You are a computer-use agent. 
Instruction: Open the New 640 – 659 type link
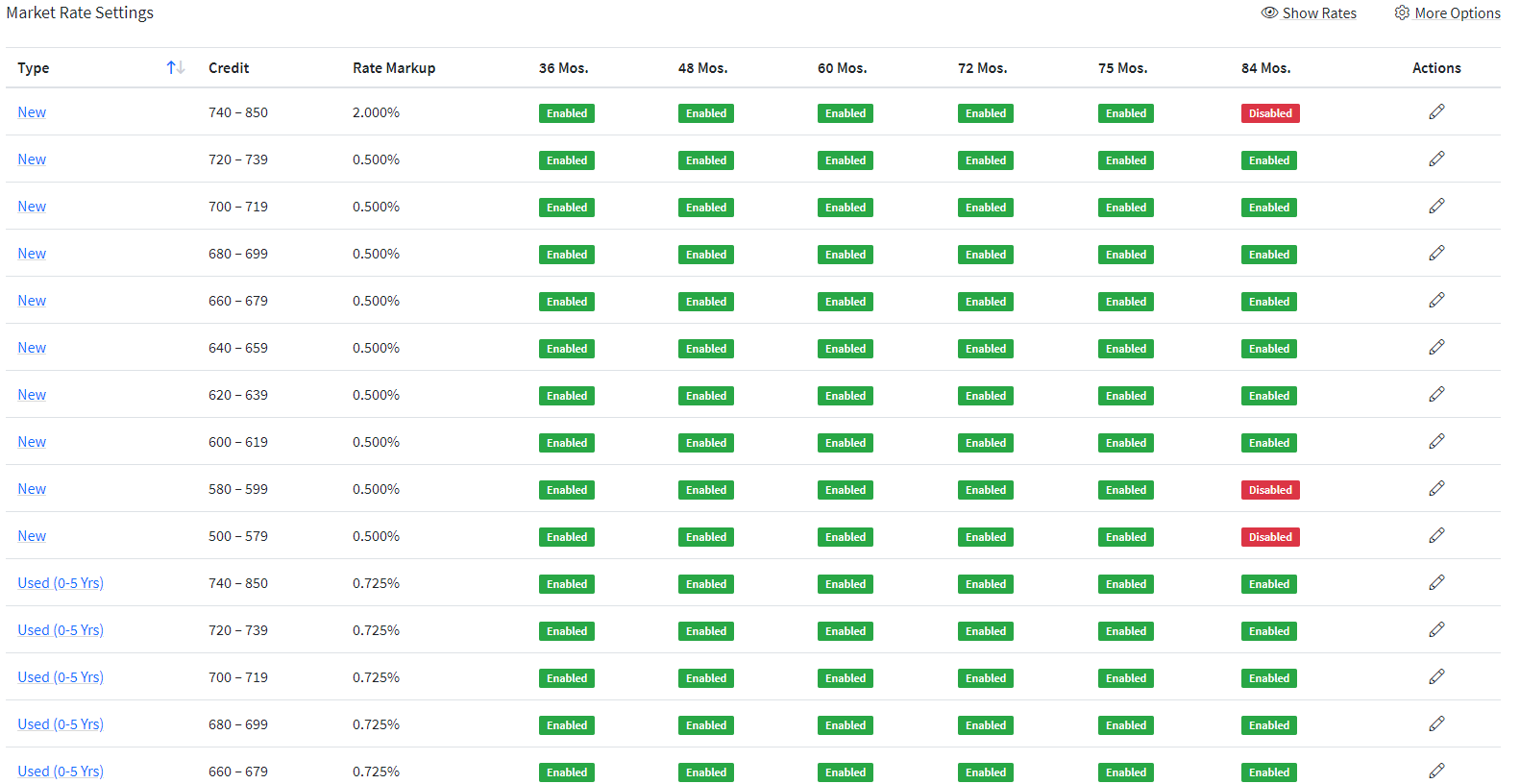[x=32, y=348]
